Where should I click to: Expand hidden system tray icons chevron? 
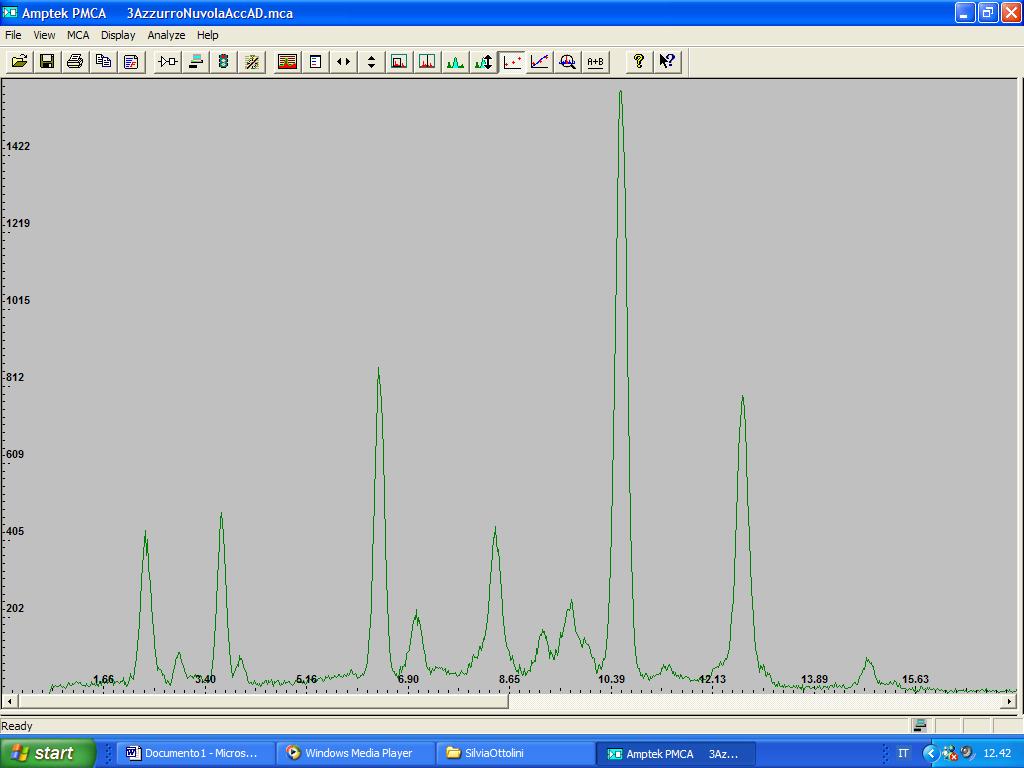(x=931, y=754)
